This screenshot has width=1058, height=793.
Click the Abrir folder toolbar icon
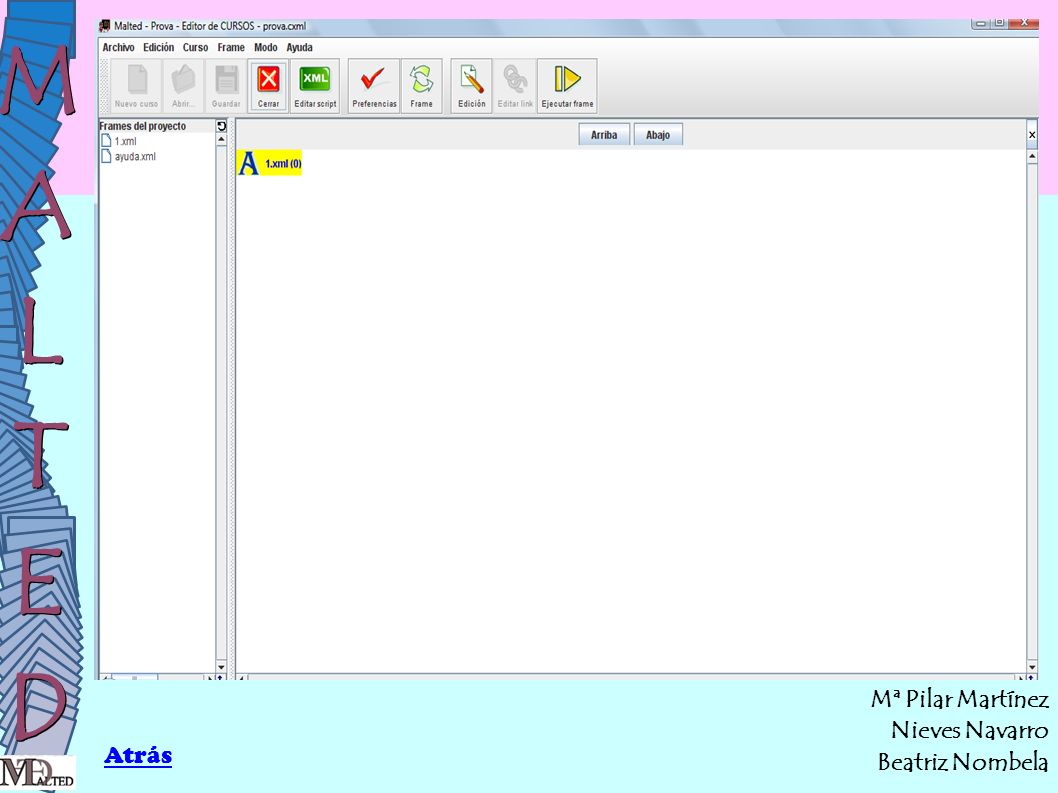click(x=183, y=86)
